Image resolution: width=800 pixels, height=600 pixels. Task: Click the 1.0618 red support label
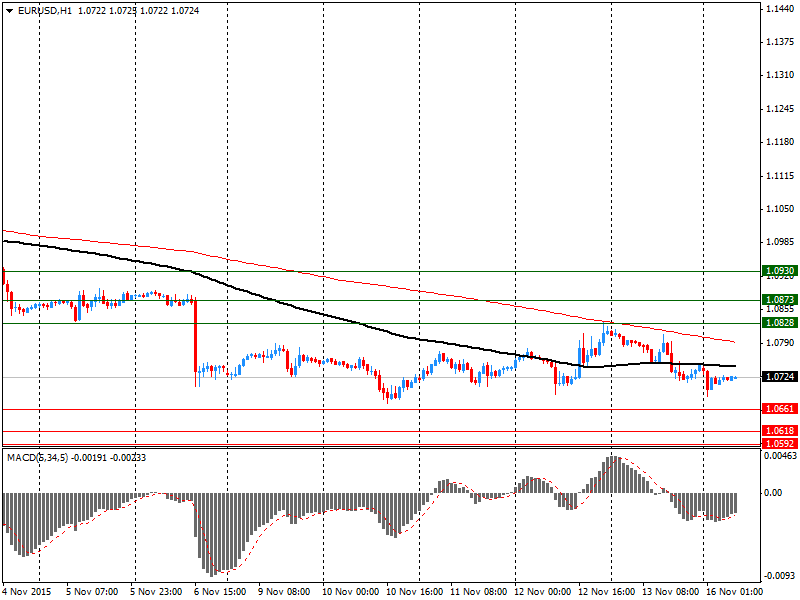[x=780, y=431]
